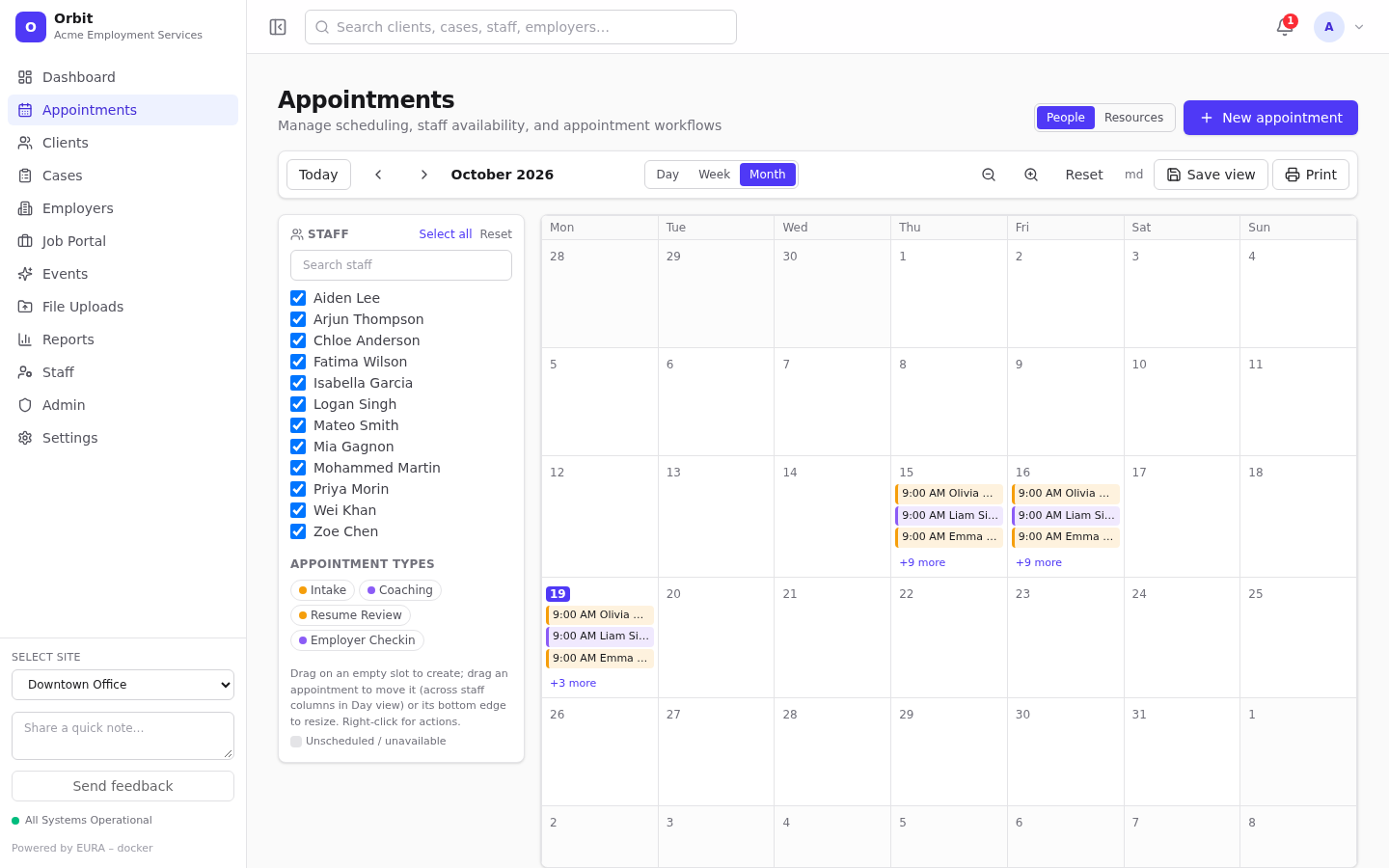Select the Month view tab
The width and height of the screenshot is (1389, 868).
coord(768,175)
